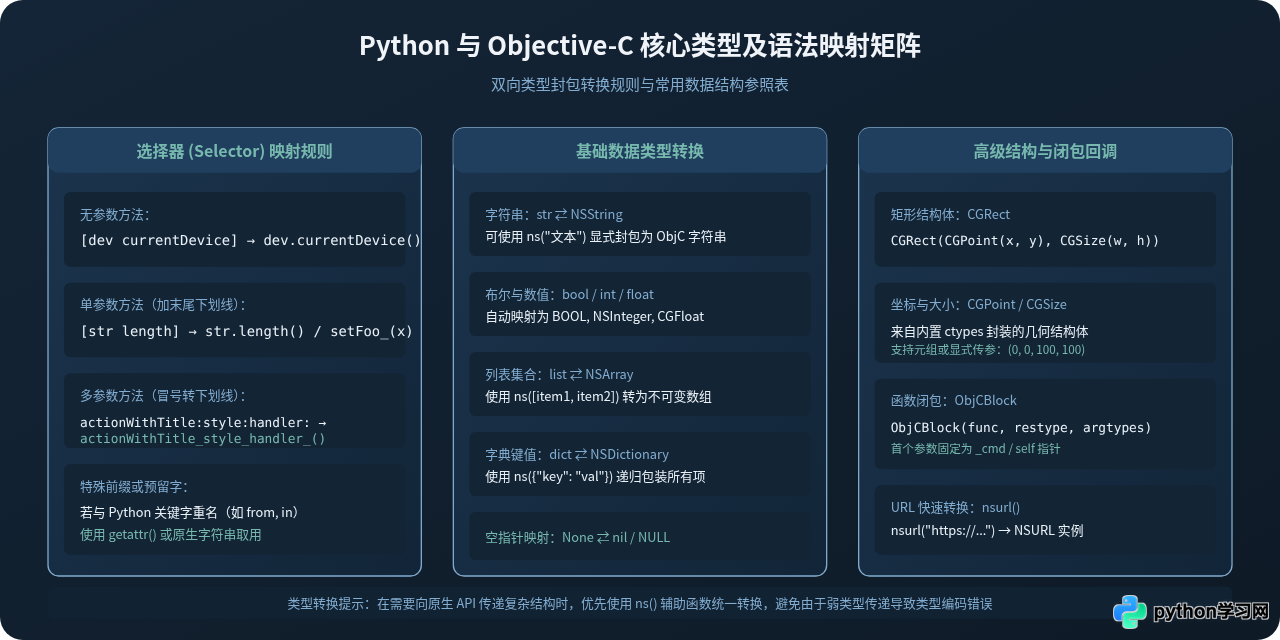Click the "支持元组或显式传参:(0, 0, 100, 100)" note
The height and width of the screenshot is (640, 1280).
[987, 350]
